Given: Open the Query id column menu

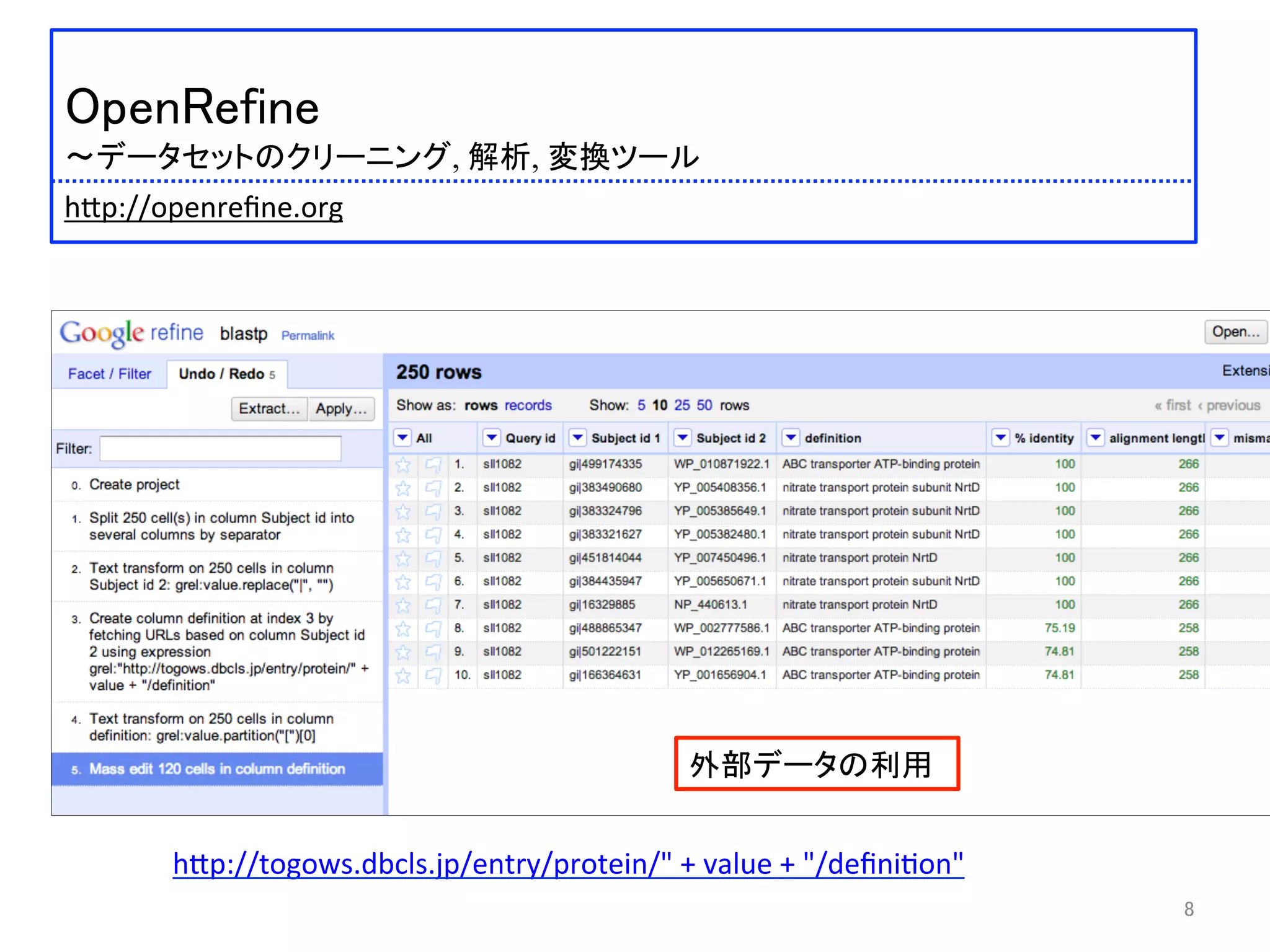Looking at the screenshot, I should tap(492, 438).
